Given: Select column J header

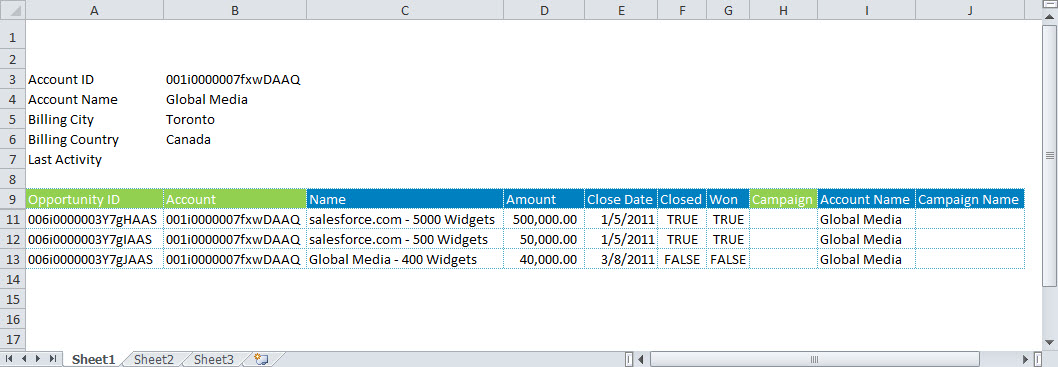Looking at the screenshot, I should point(969,9).
